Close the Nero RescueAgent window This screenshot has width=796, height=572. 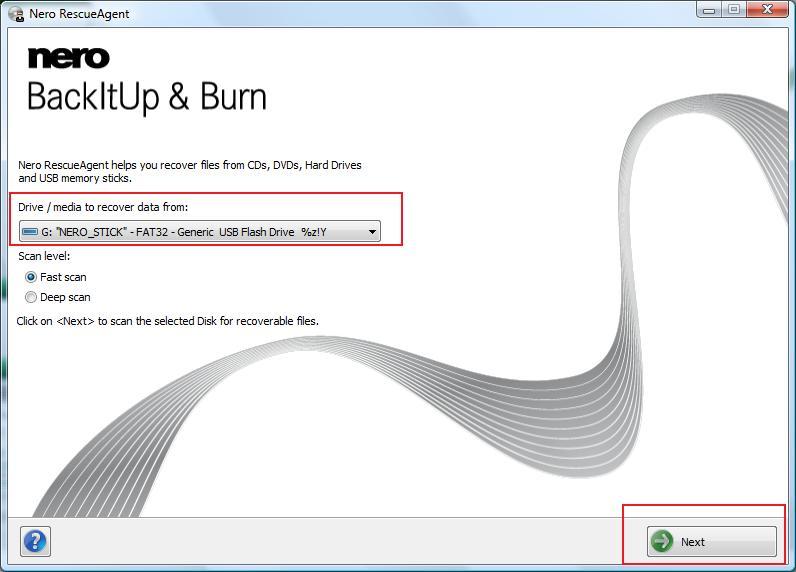tap(768, 10)
